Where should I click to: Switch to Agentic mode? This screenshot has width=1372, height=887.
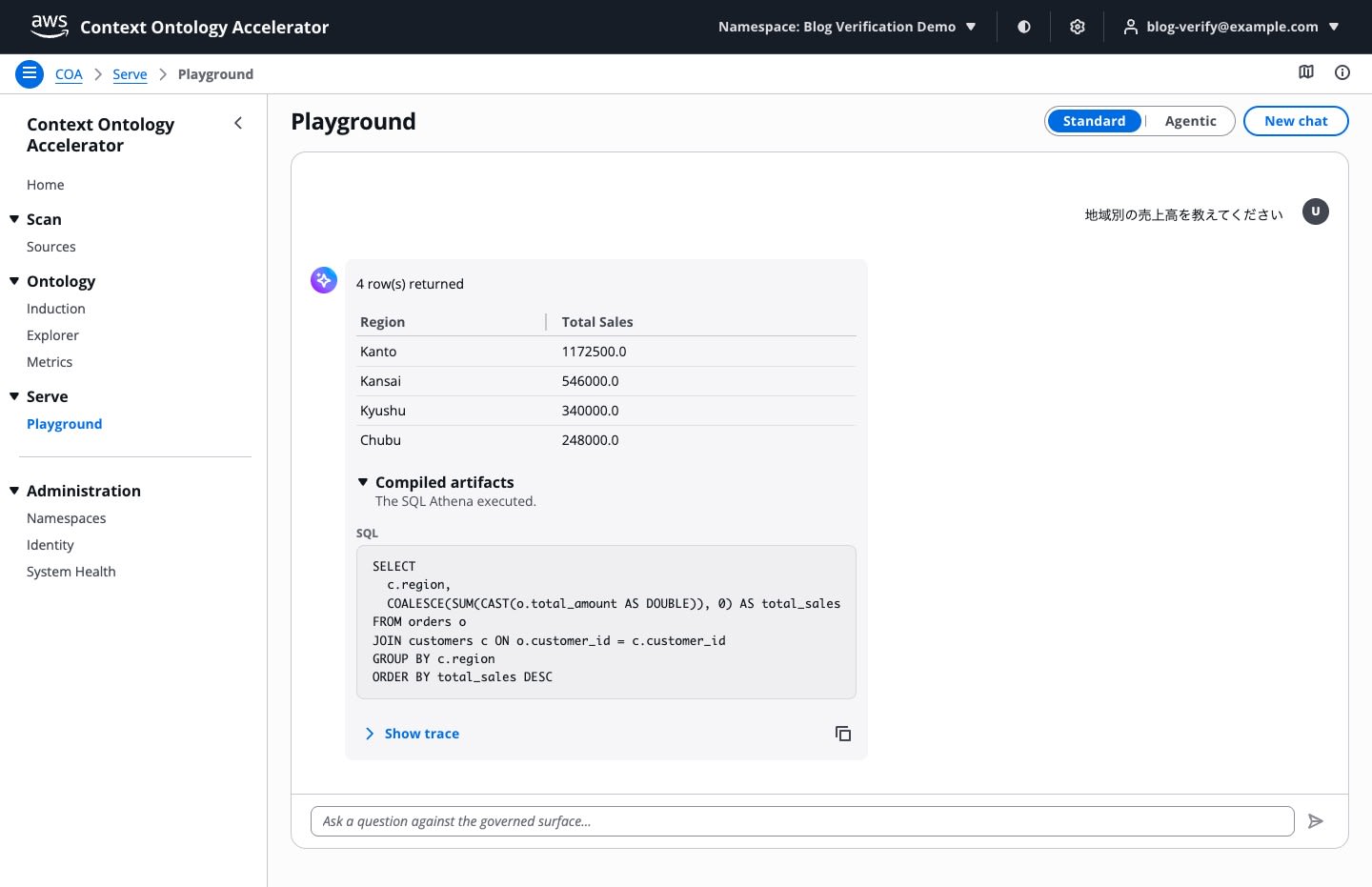click(1190, 121)
